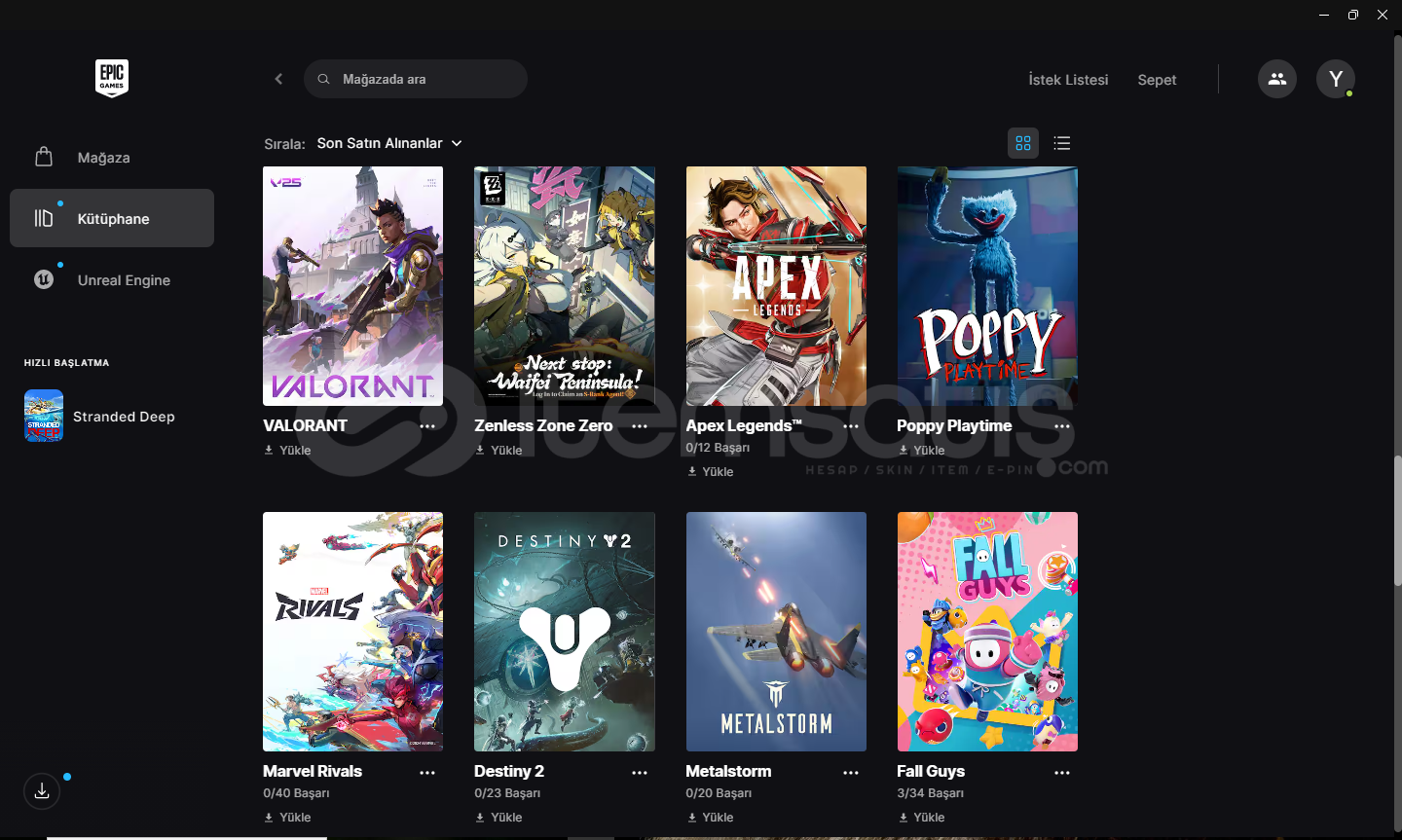
Task: Open the downloads icon at bottom left
Action: point(42,791)
